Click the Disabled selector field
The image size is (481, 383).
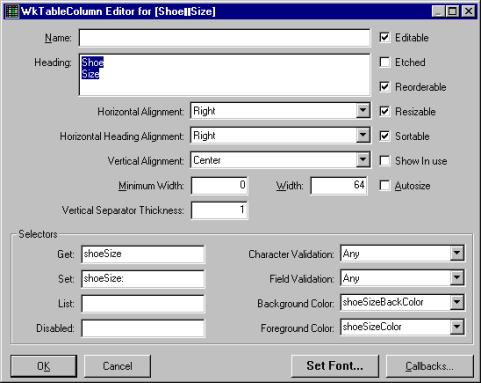coord(143,328)
